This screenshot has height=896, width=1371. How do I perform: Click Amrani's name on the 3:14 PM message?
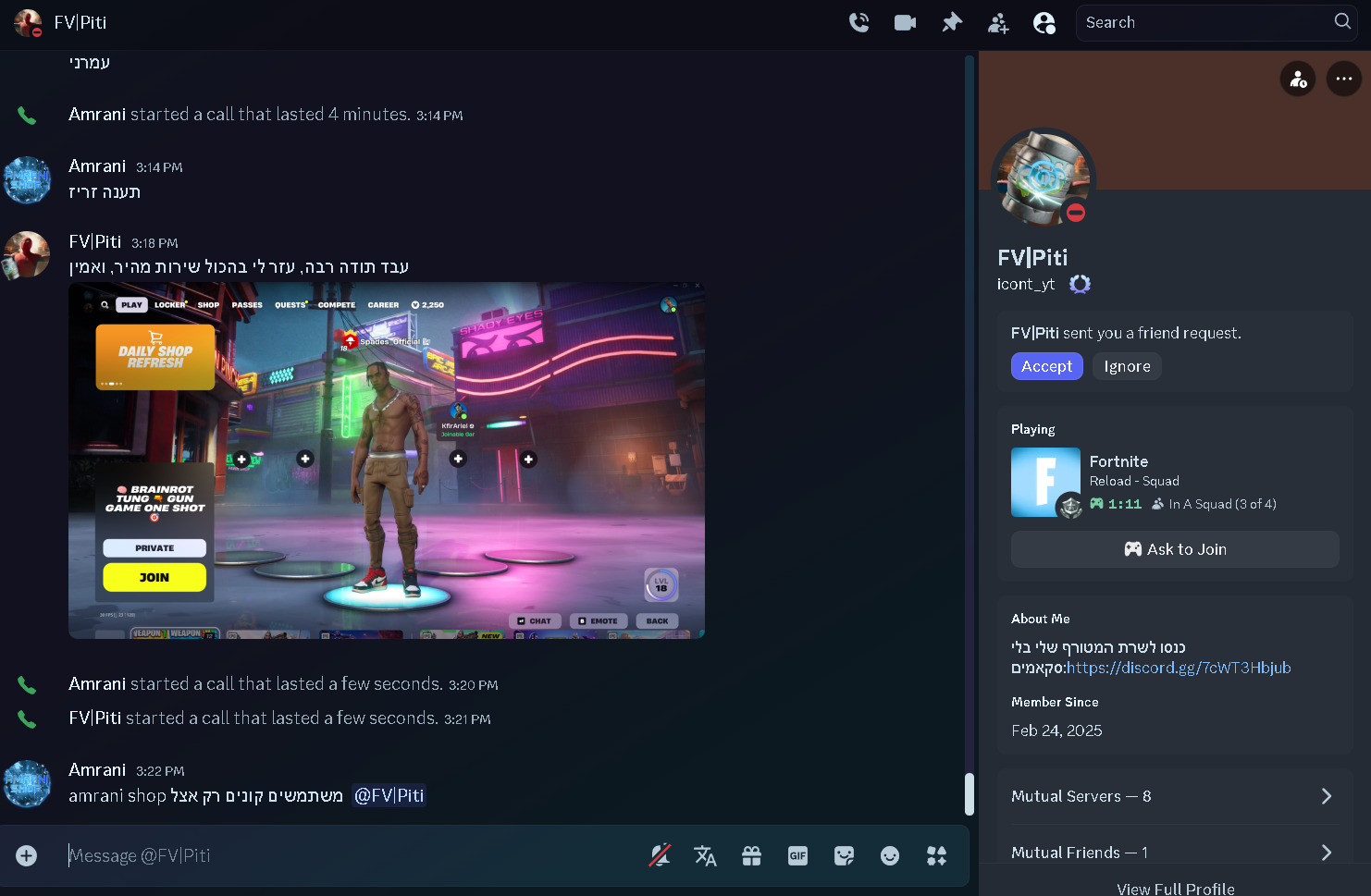click(x=97, y=166)
